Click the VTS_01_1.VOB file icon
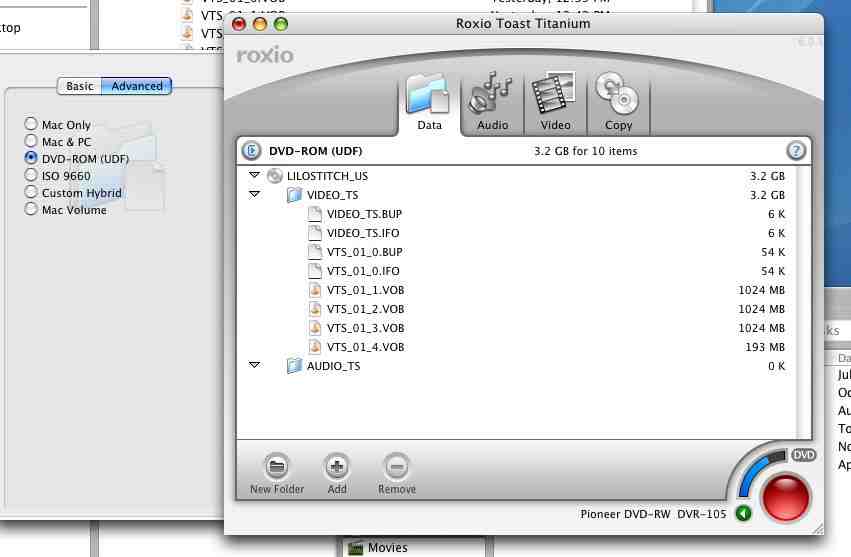 point(315,290)
